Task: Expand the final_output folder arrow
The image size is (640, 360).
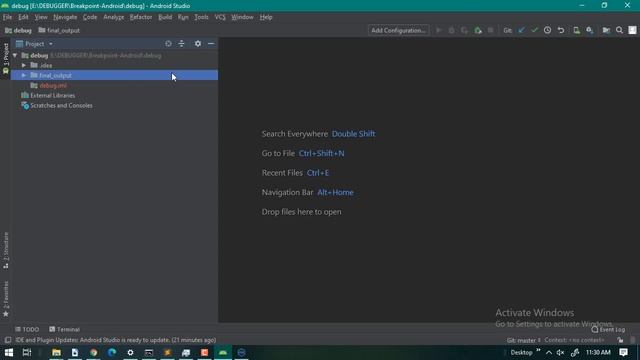Action: (x=24, y=75)
